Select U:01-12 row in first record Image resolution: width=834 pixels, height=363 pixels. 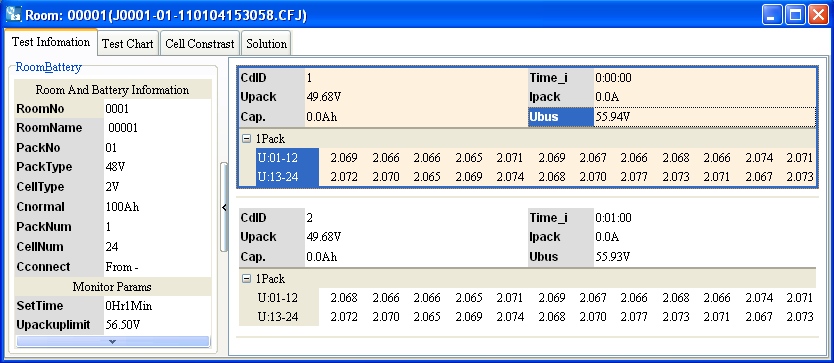[287, 158]
